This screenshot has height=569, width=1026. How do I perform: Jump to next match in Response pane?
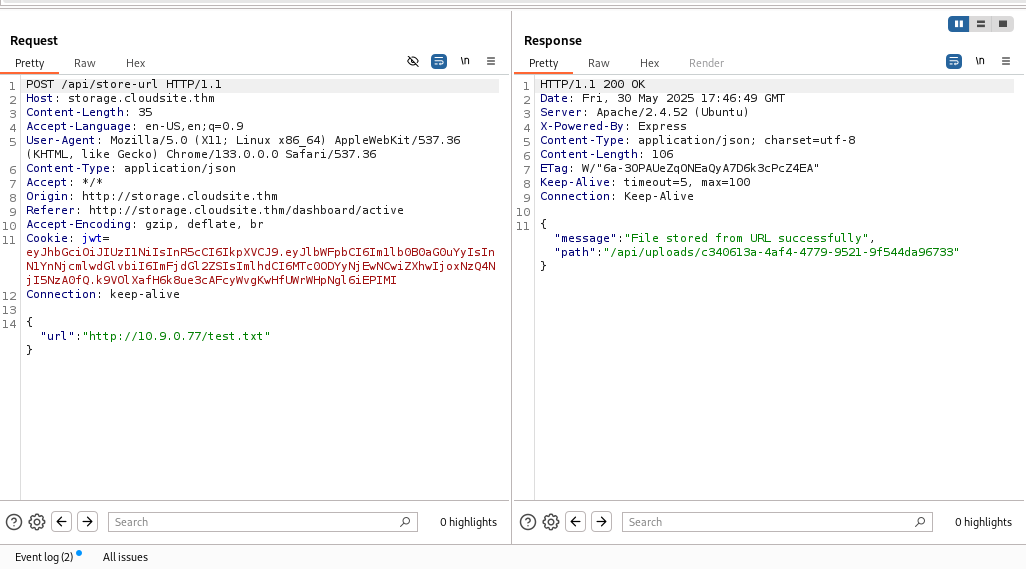[601, 521]
